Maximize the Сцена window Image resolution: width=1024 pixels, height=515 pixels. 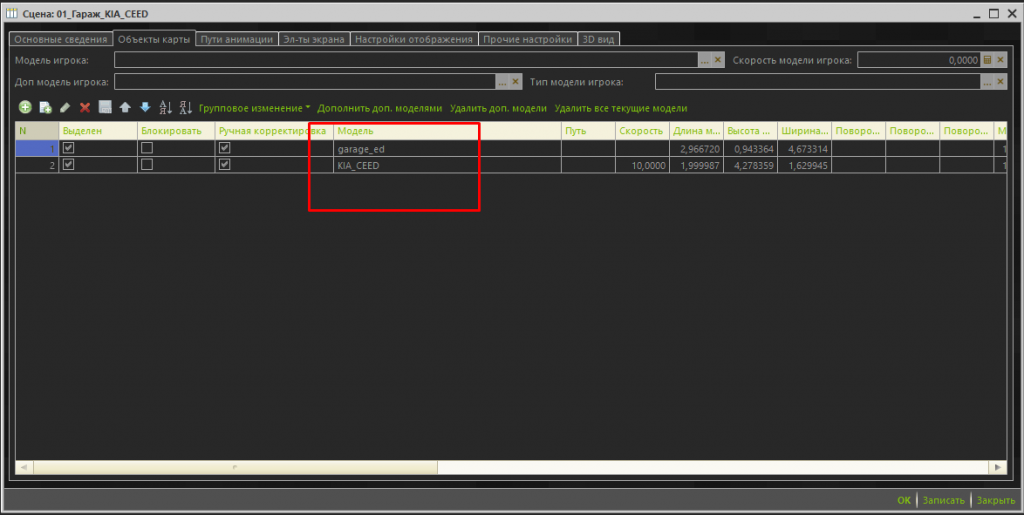tap(993, 13)
